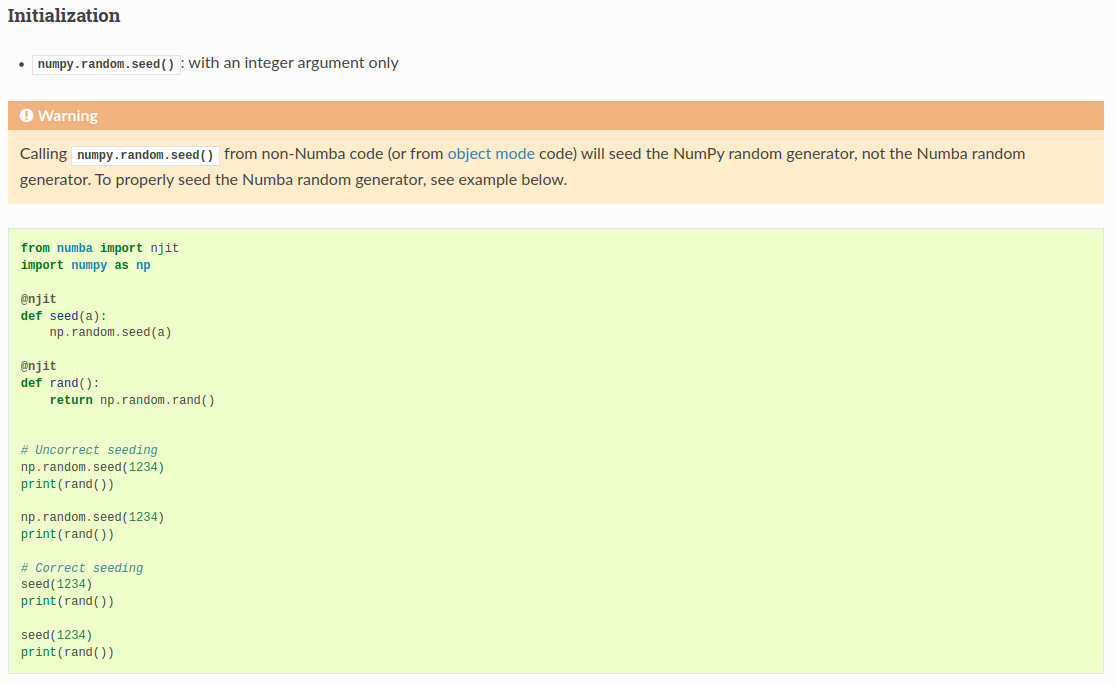Click 'from numba import njit' line
The width and height of the screenshot is (1115, 684).
pos(100,248)
